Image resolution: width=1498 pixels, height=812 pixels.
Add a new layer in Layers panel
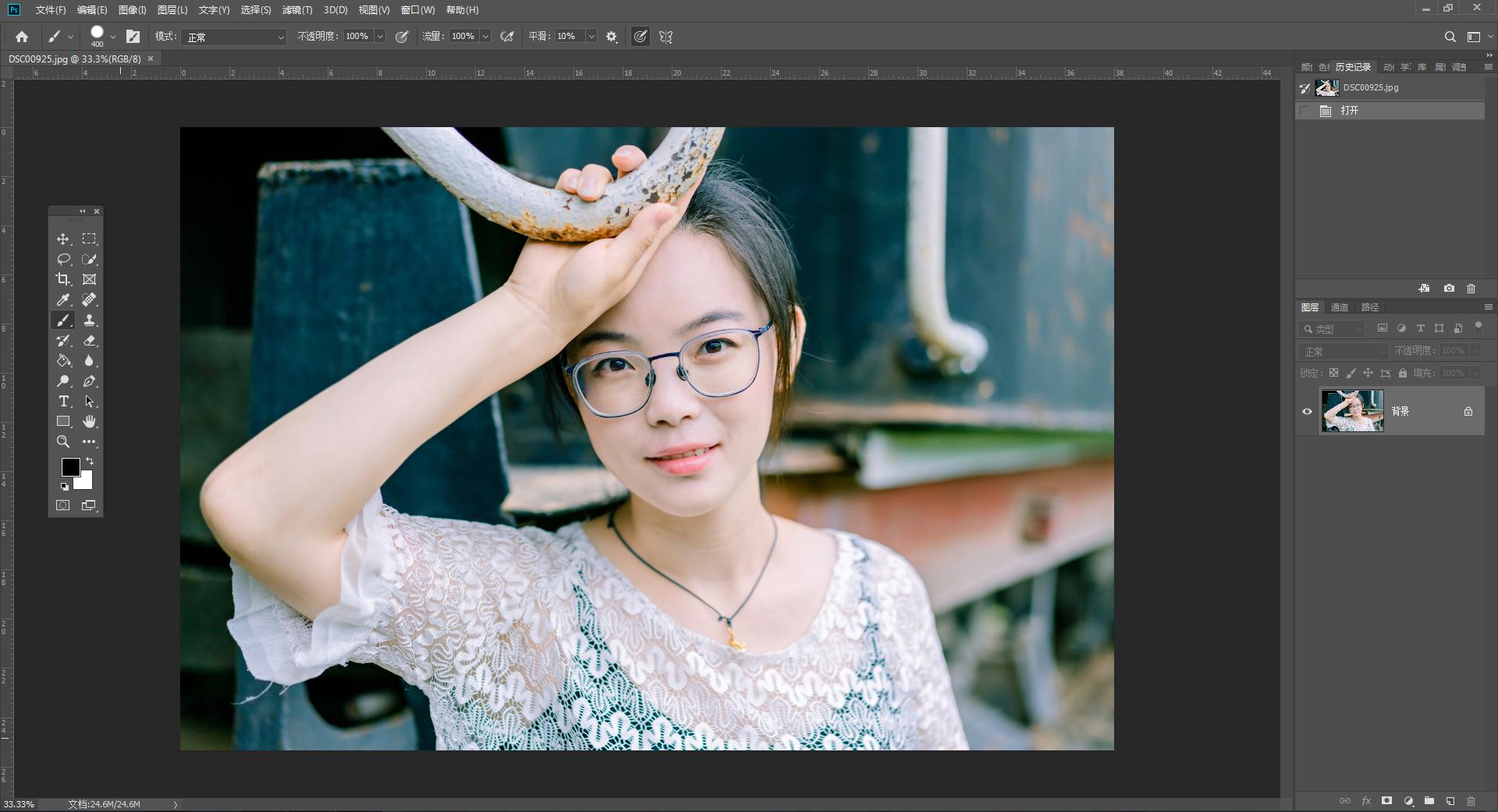[1450, 801]
